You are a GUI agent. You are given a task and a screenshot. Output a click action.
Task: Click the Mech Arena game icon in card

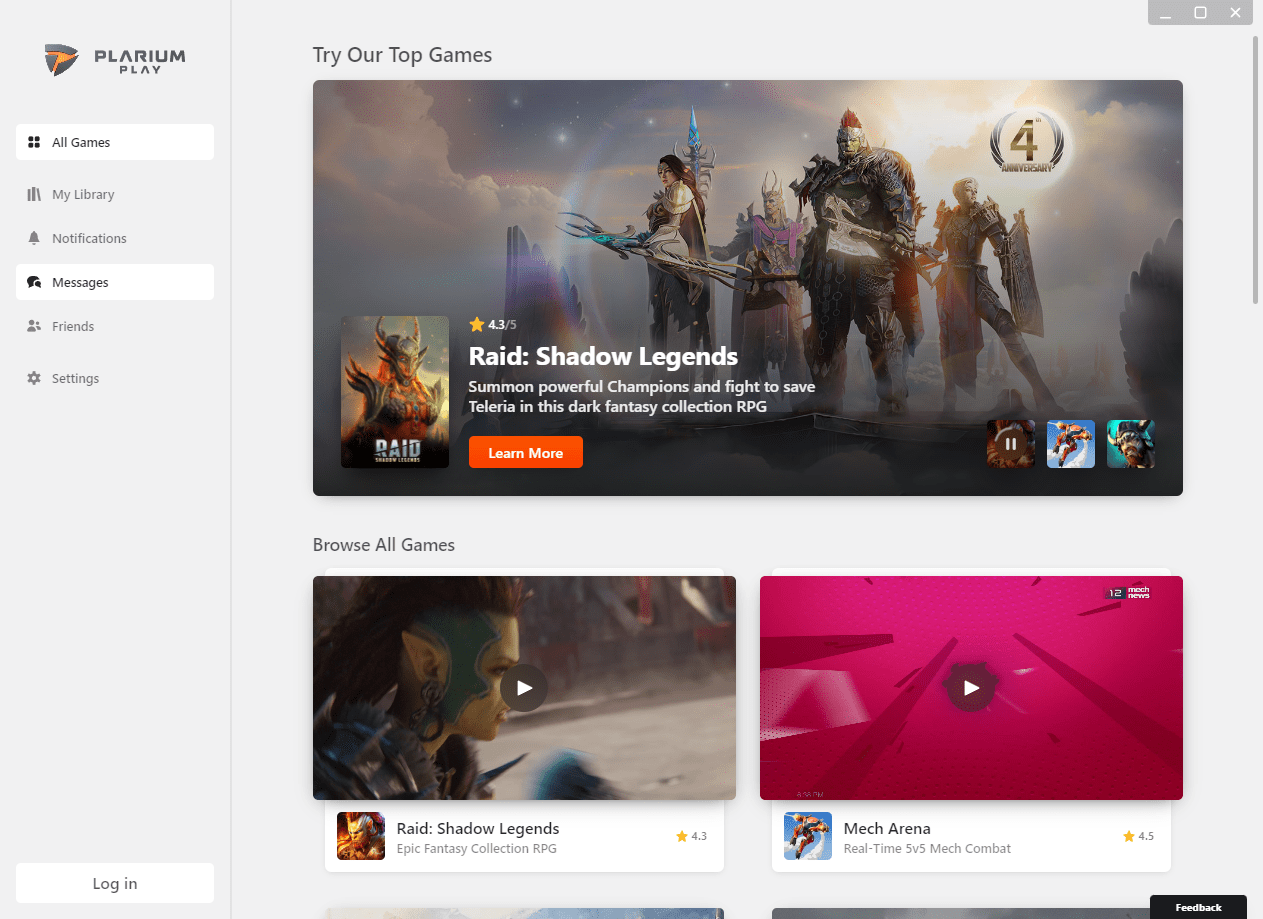coord(808,836)
